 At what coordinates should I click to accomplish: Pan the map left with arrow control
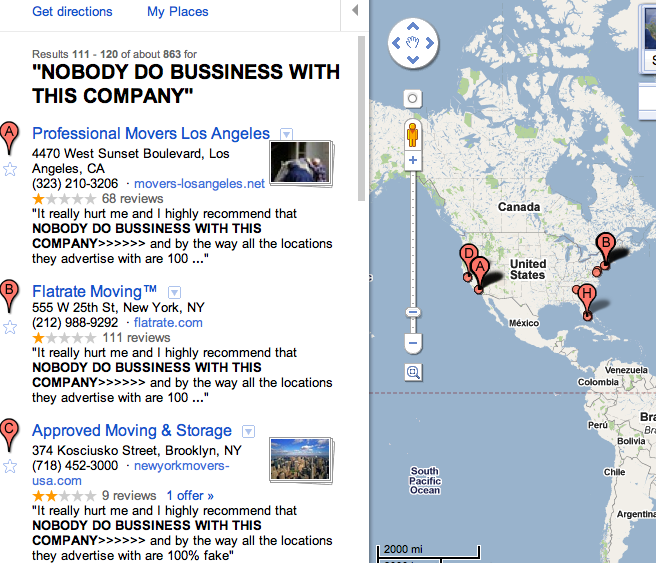(396, 43)
